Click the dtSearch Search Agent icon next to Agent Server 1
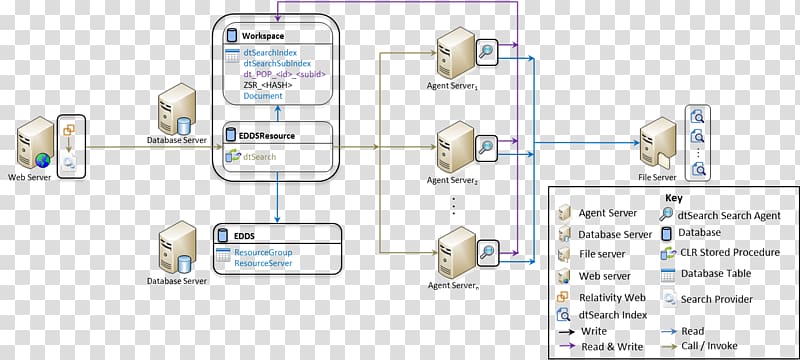Image resolution: width=800 pixels, height=360 pixels. 487,52
